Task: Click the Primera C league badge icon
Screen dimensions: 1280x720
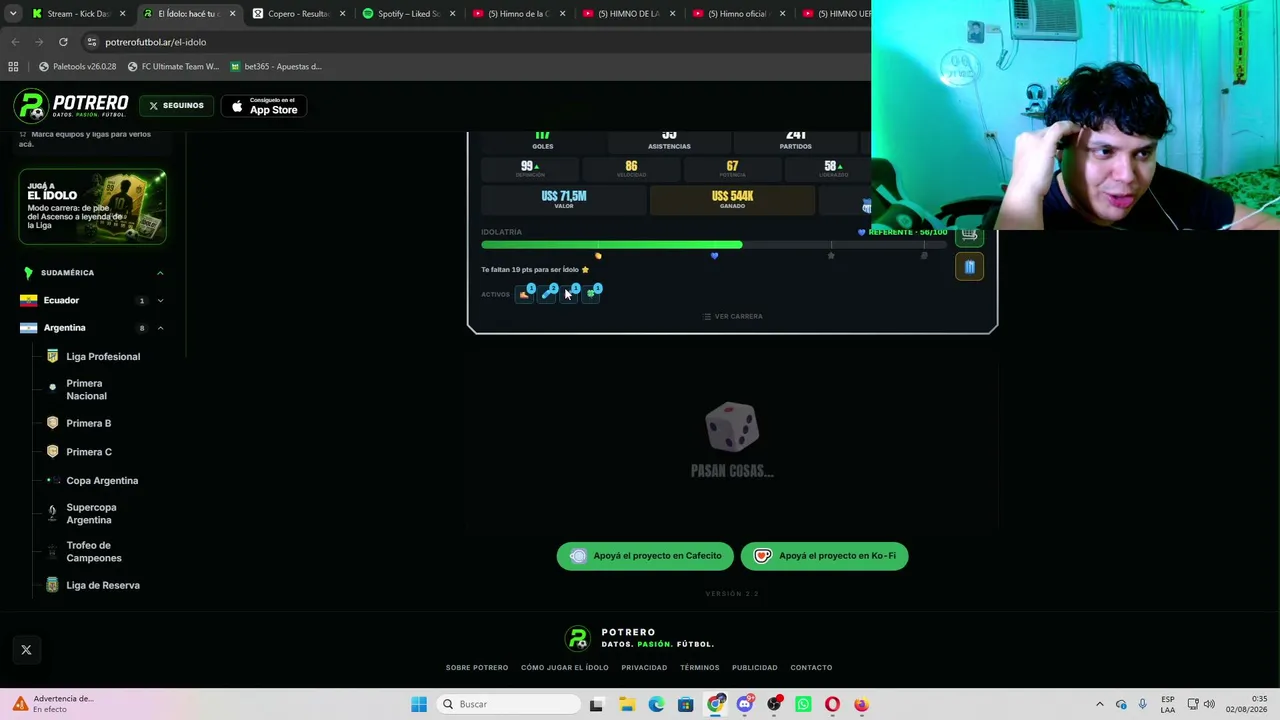Action: [x=53, y=452]
